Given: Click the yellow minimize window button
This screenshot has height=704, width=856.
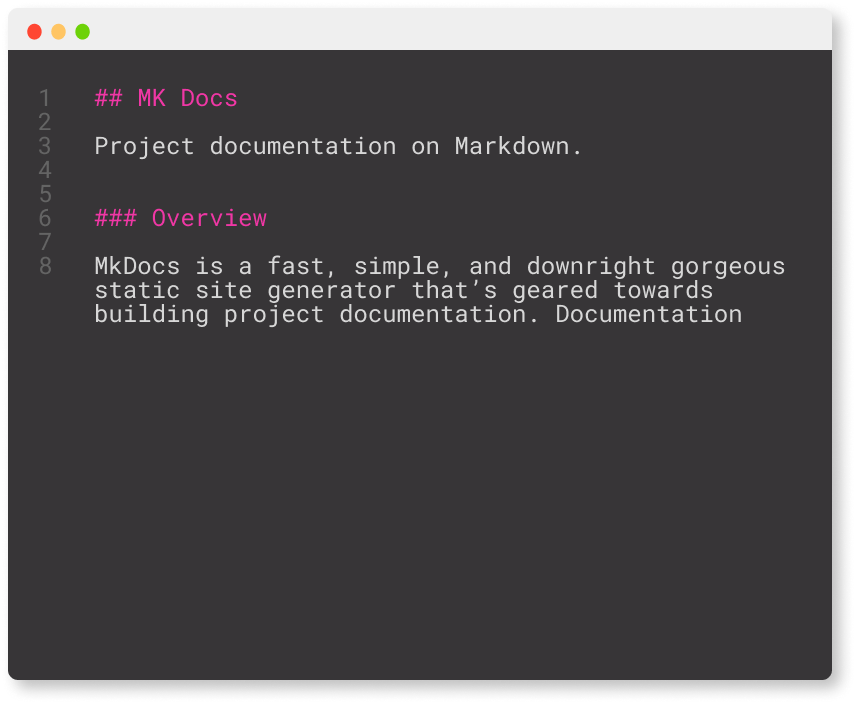Looking at the screenshot, I should coord(58,32).
